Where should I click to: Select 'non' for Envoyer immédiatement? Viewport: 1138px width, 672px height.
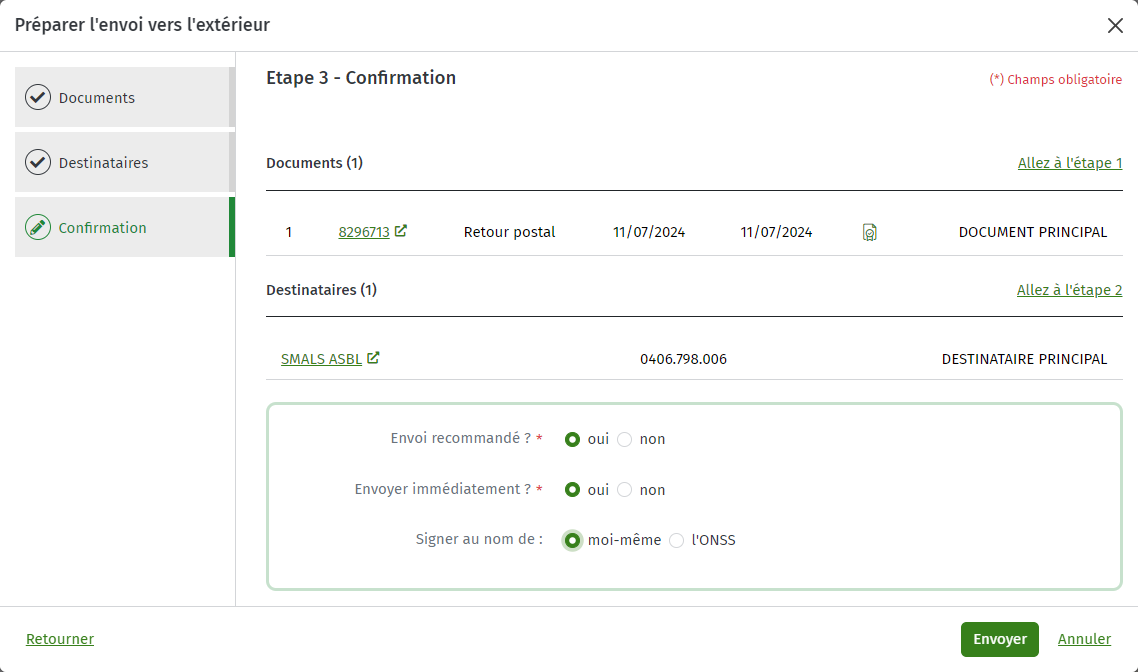(624, 490)
